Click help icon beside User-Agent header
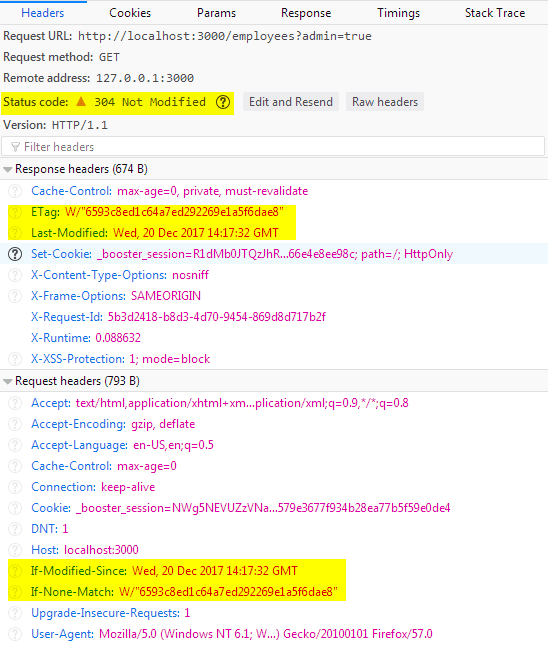 click(x=15, y=634)
